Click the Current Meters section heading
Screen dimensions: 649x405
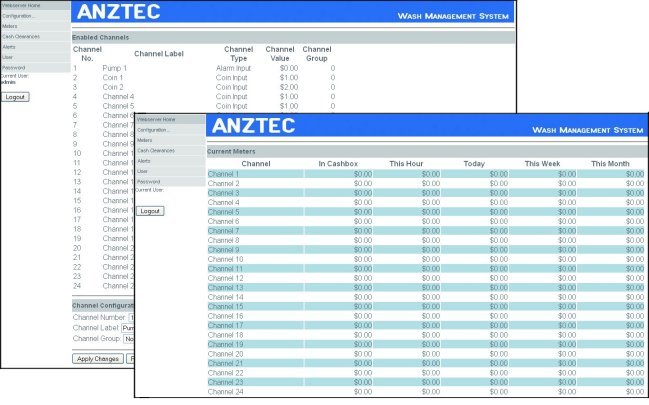click(231, 152)
